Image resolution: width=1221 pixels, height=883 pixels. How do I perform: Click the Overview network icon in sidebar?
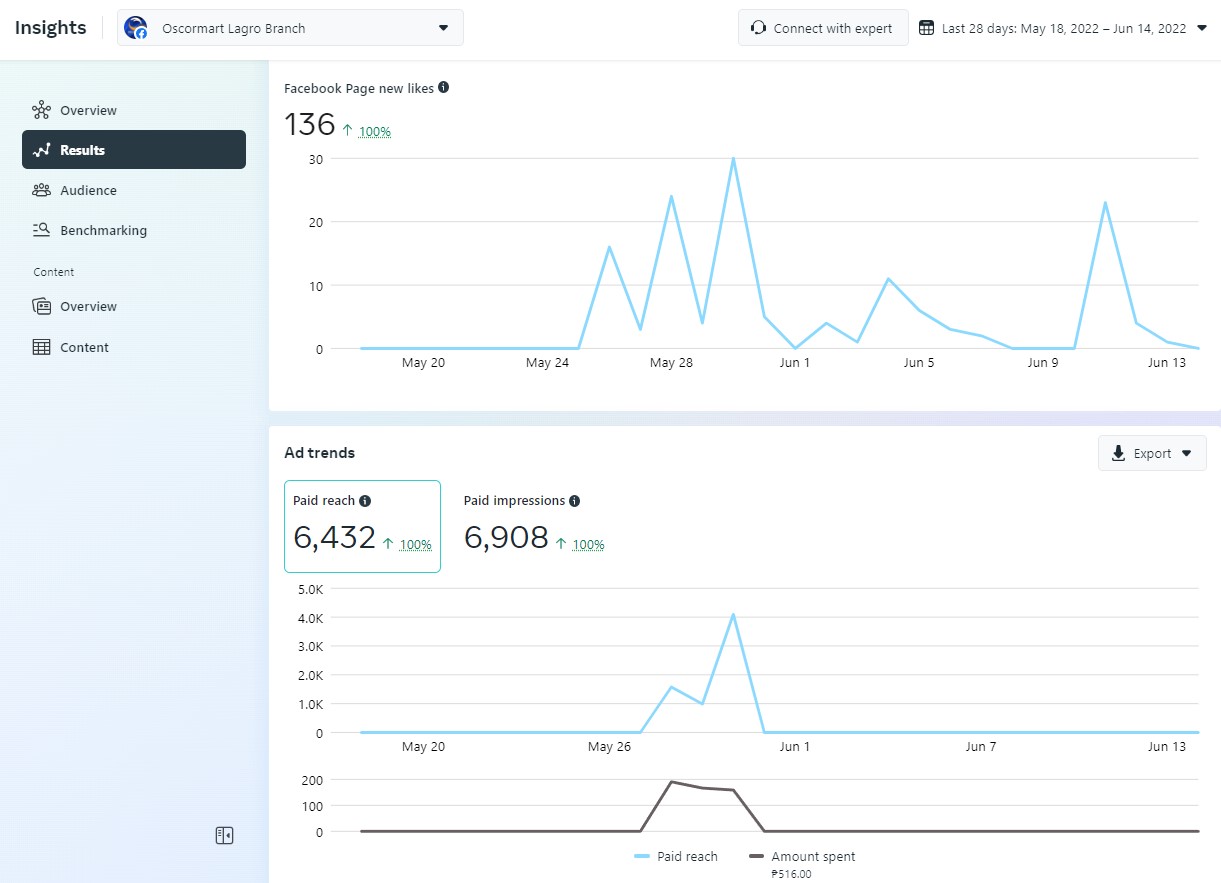click(x=41, y=110)
